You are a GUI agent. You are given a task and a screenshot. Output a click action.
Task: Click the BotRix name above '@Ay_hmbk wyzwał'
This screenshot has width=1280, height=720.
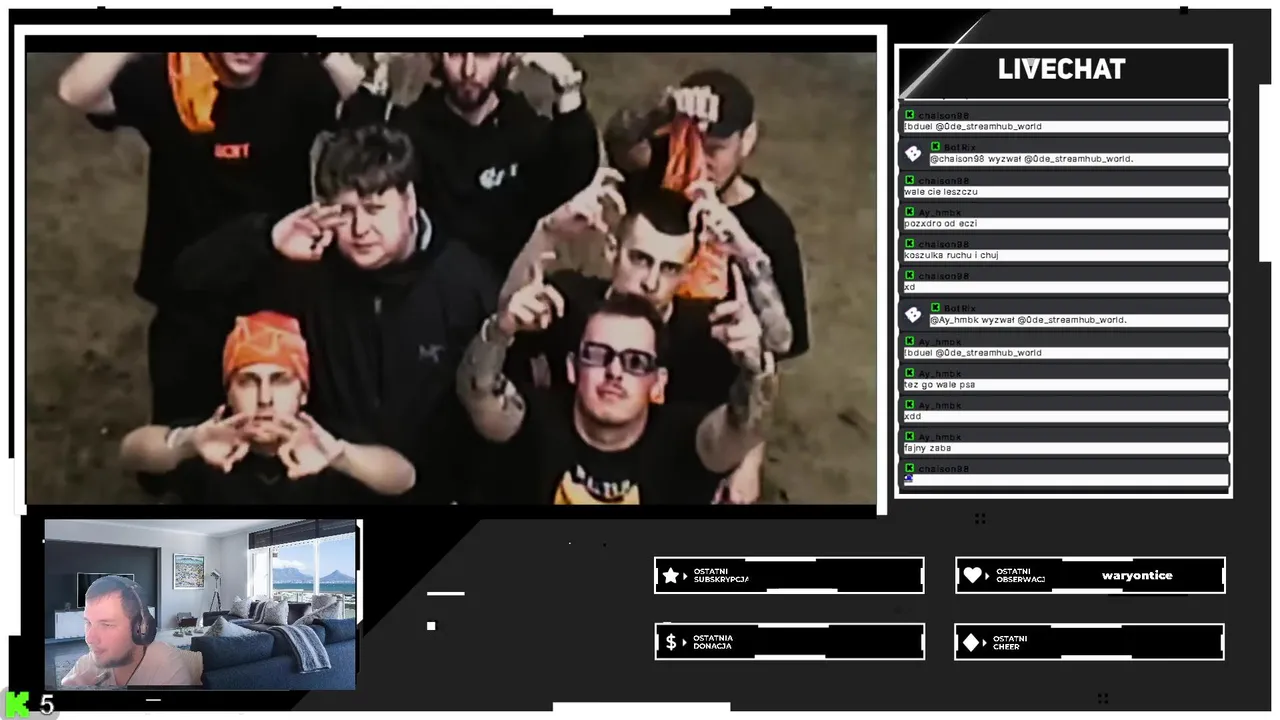(960, 308)
